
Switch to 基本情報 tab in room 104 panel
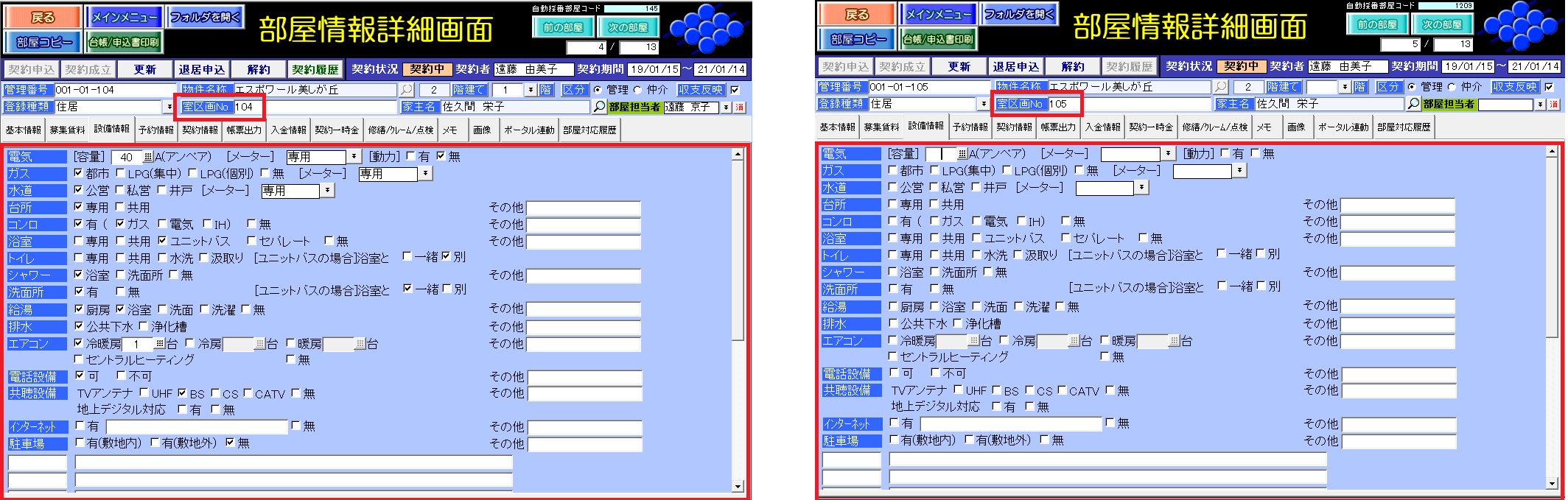point(24,130)
